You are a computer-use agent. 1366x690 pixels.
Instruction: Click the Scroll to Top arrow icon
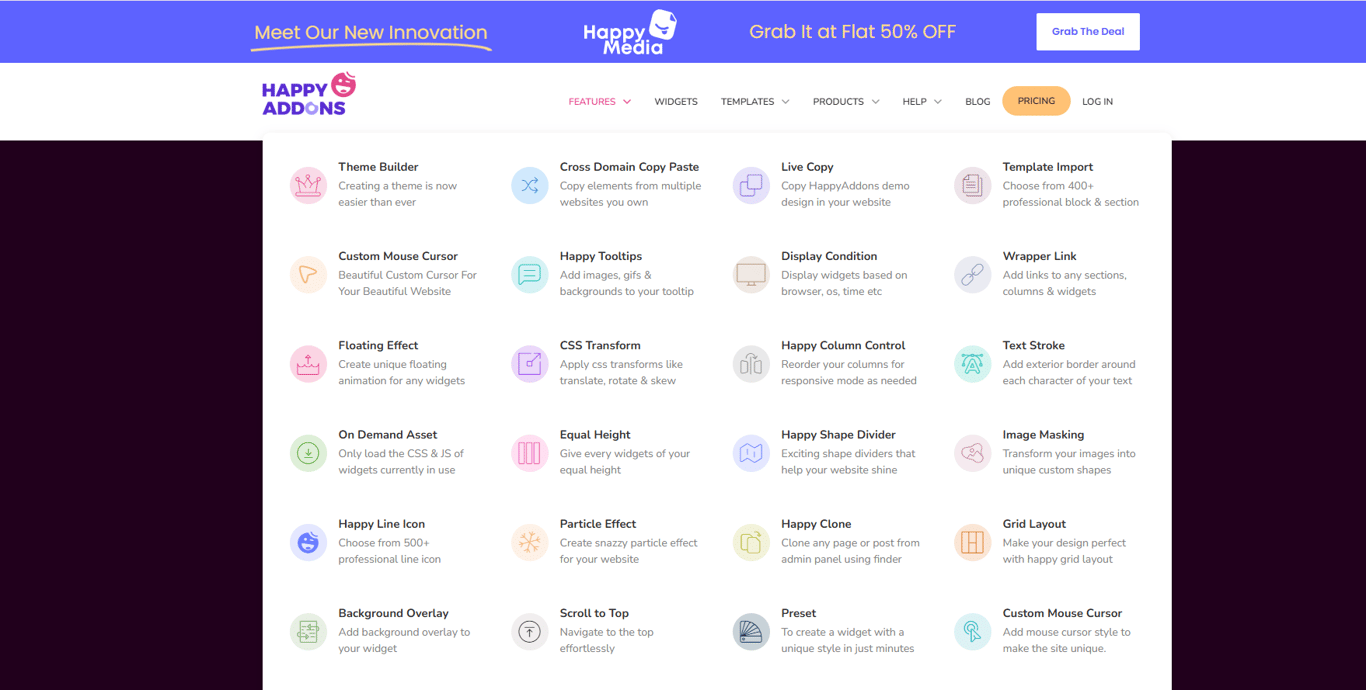(x=530, y=632)
